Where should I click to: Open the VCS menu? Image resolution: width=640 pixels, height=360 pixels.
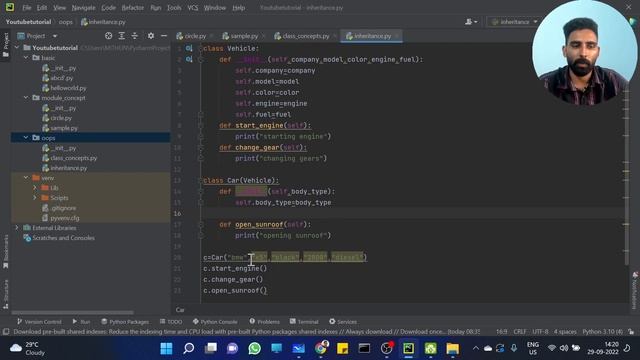coord(193,8)
